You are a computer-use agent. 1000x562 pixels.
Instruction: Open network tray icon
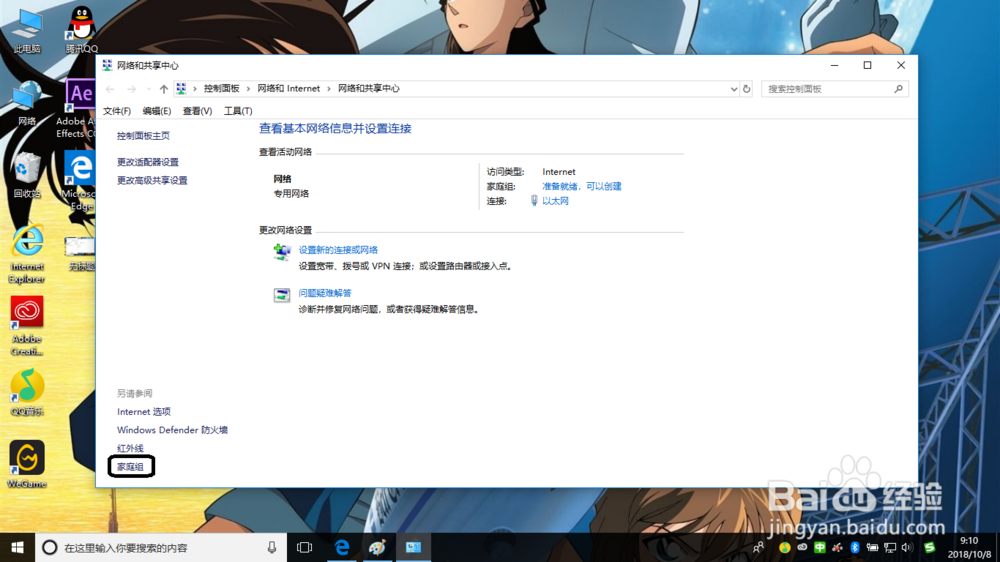890,547
